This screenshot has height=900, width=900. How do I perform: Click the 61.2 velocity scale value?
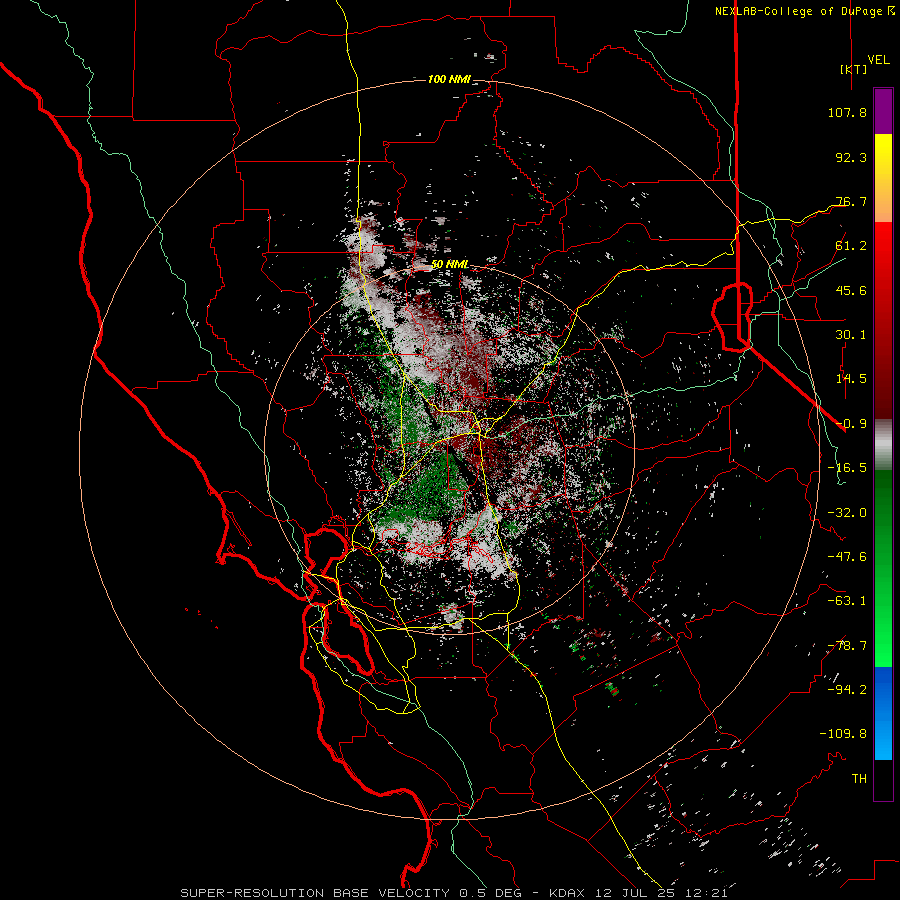[851, 246]
